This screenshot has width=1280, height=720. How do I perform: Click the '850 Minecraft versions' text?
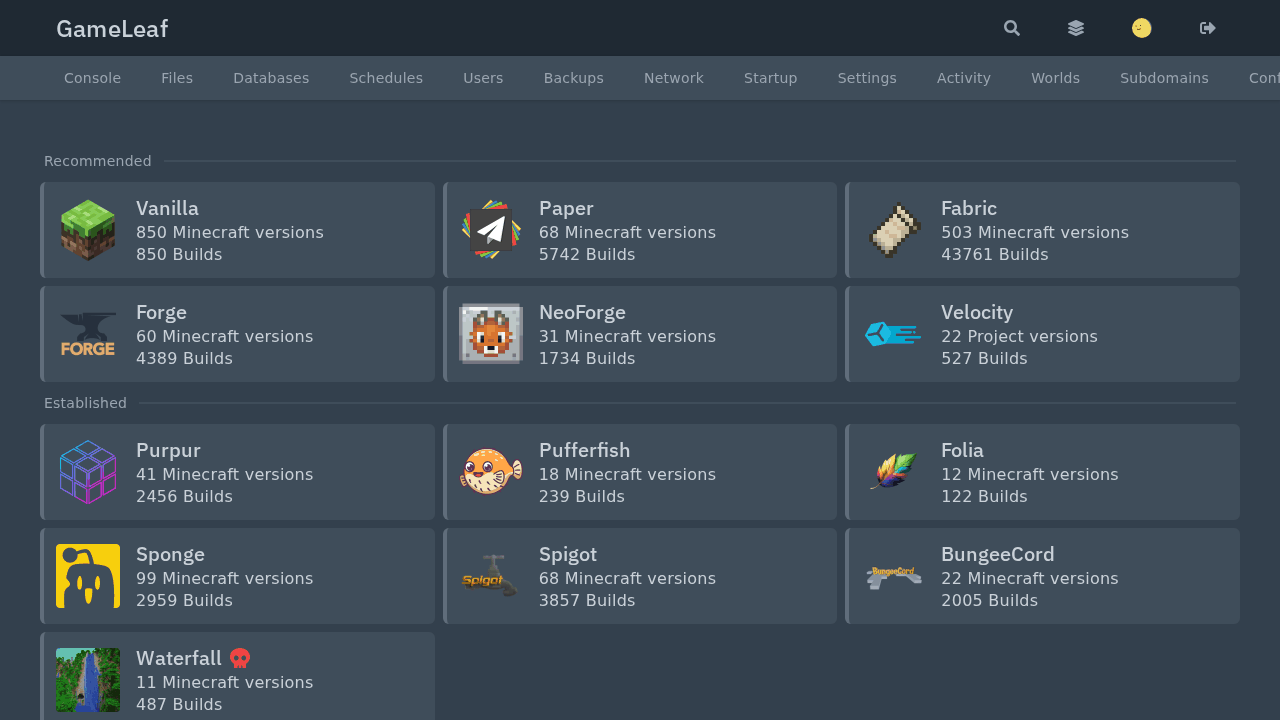230,232
